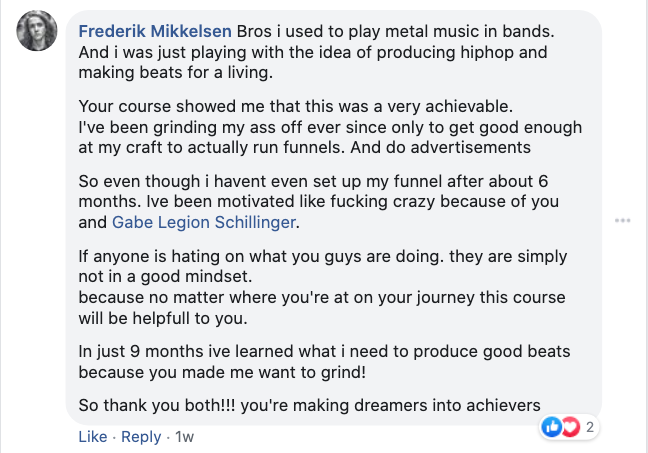
Task: Click the 'will be helpfull to you.' line
Action: coord(163,318)
